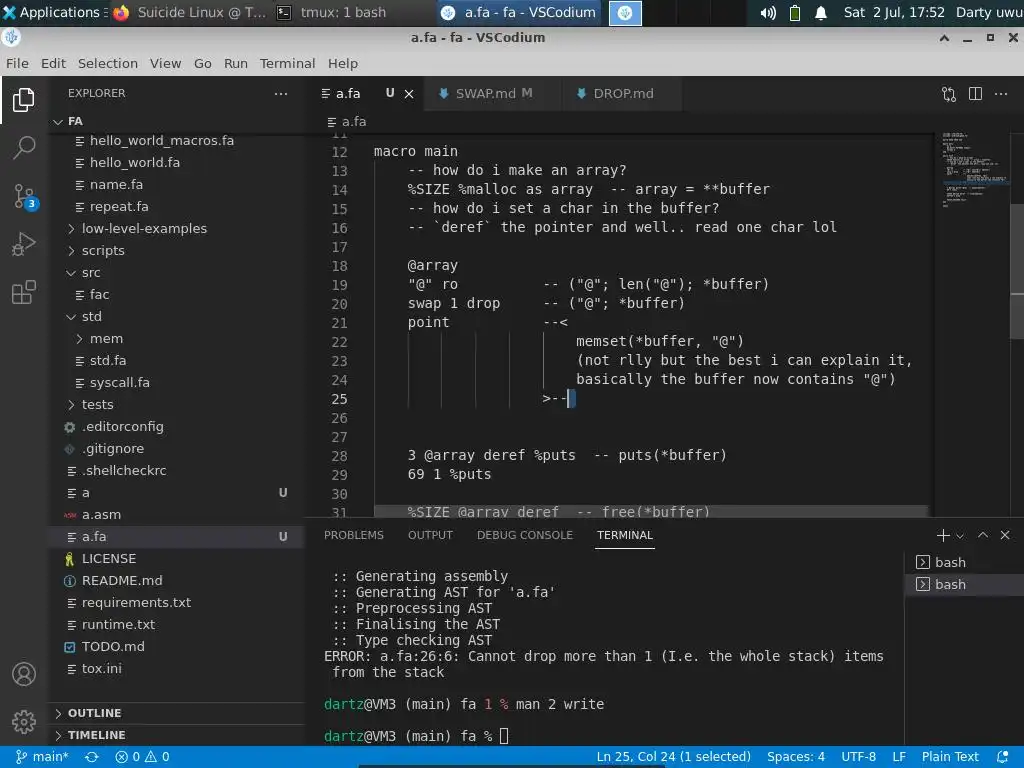Open syscall.fa in explorer
The width and height of the screenshot is (1024, 768).
pyautogui.click(x=176, y=383)
